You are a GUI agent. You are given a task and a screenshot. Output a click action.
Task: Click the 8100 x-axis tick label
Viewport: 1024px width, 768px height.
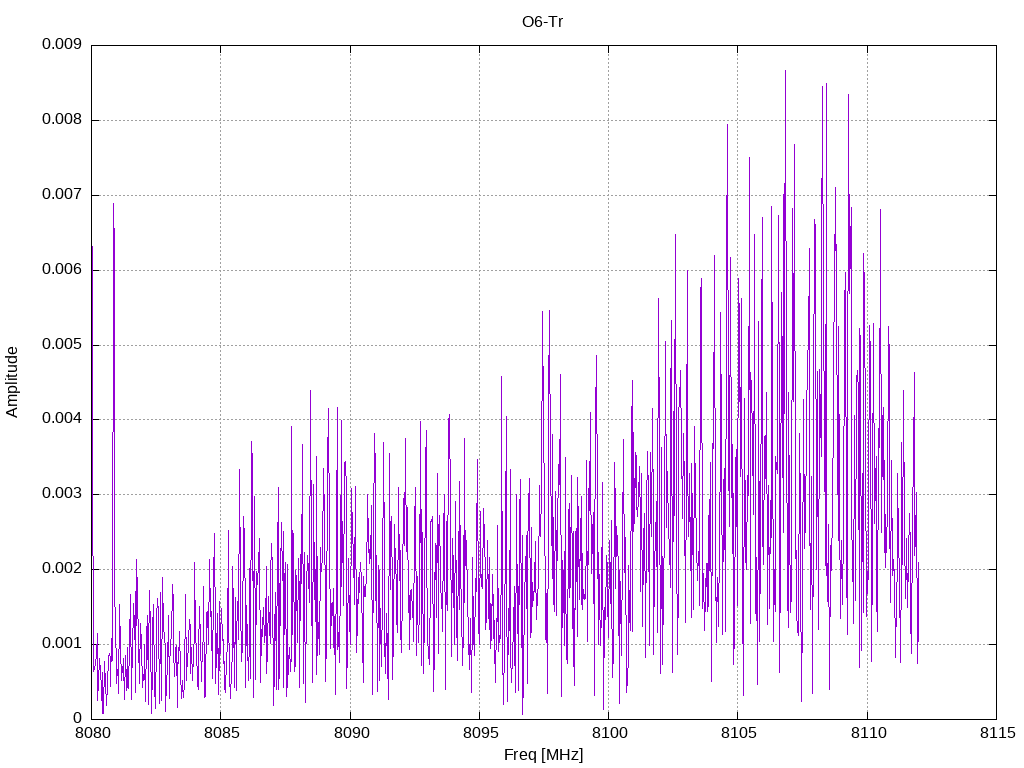[610, 733]
